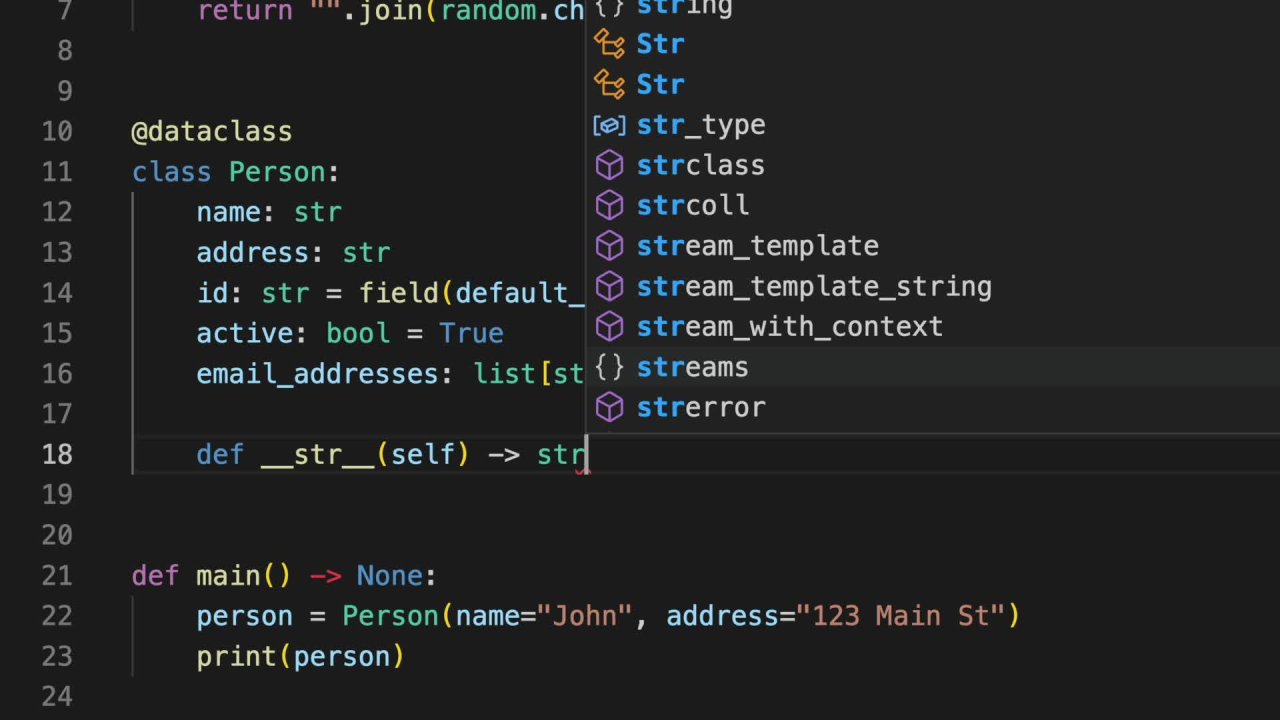
Task: Click the cube icon beside stream_template
Action: pyautogui.click(x=609, y=246)
